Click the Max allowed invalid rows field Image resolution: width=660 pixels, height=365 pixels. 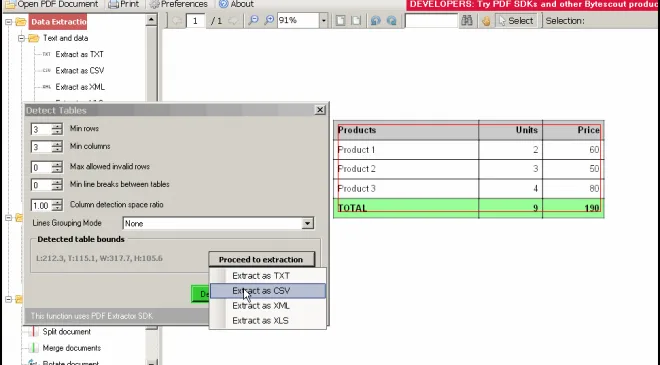(41, 167)
